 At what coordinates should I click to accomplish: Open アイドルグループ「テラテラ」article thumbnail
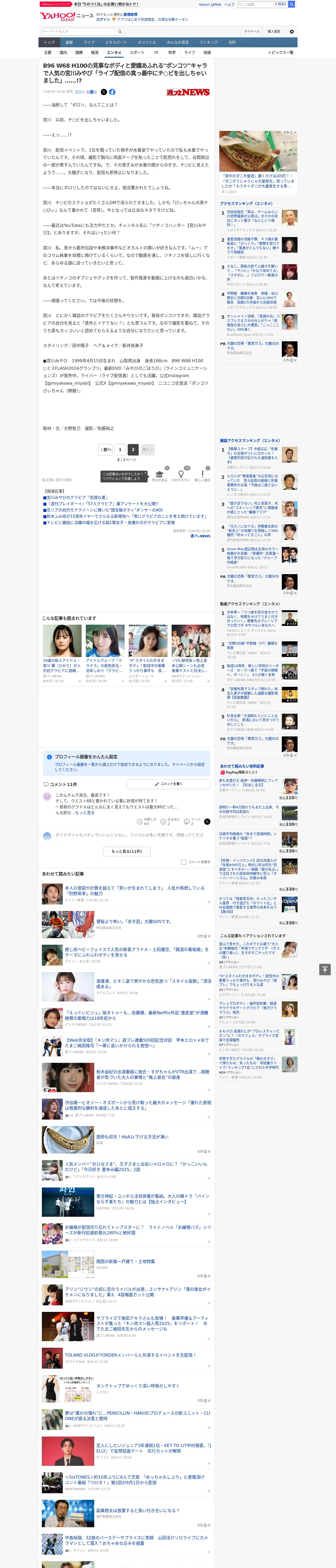[x=105, y=641]
